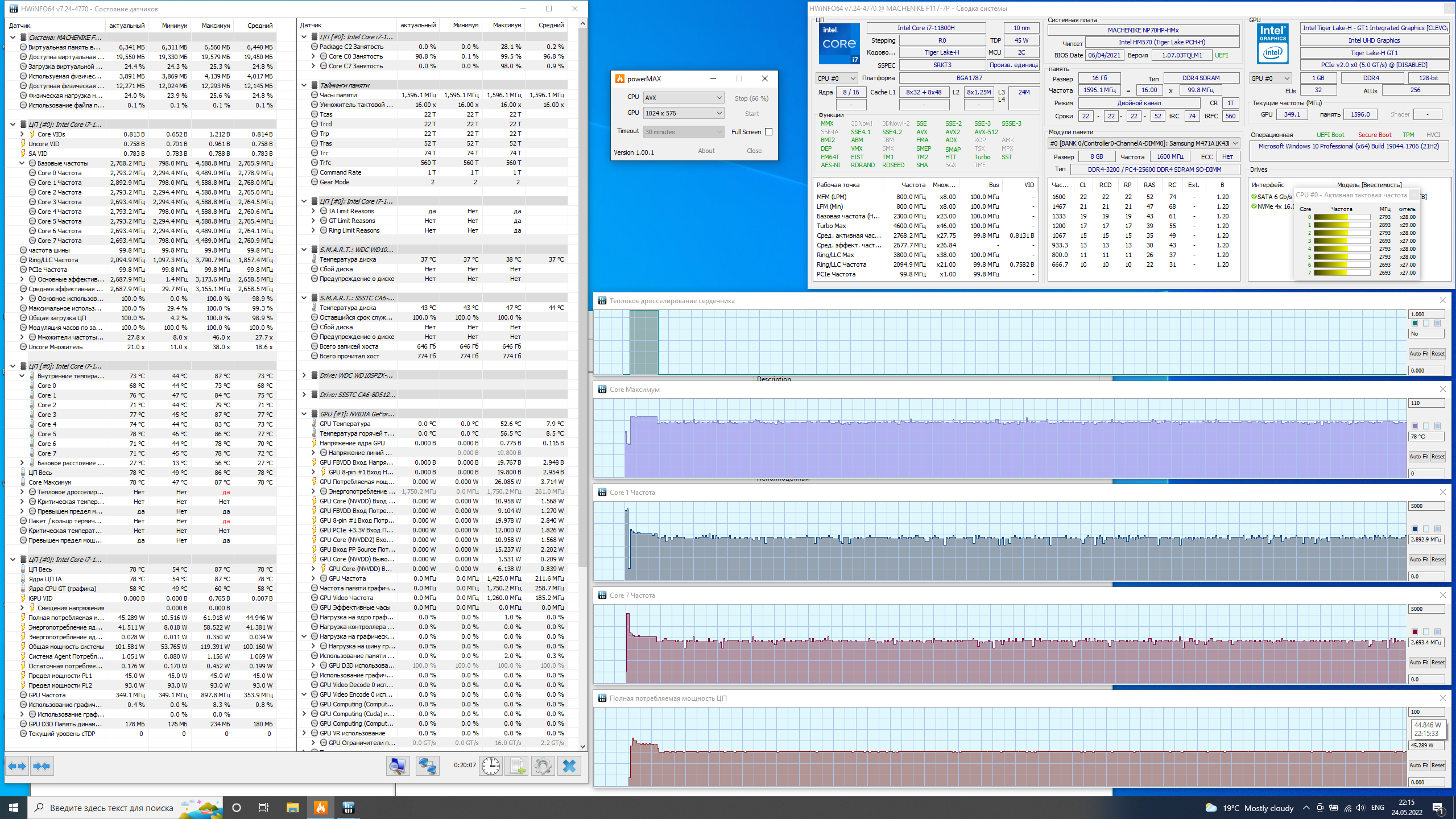
Task: Open the Windows Start menu
Action: point(14,808)
